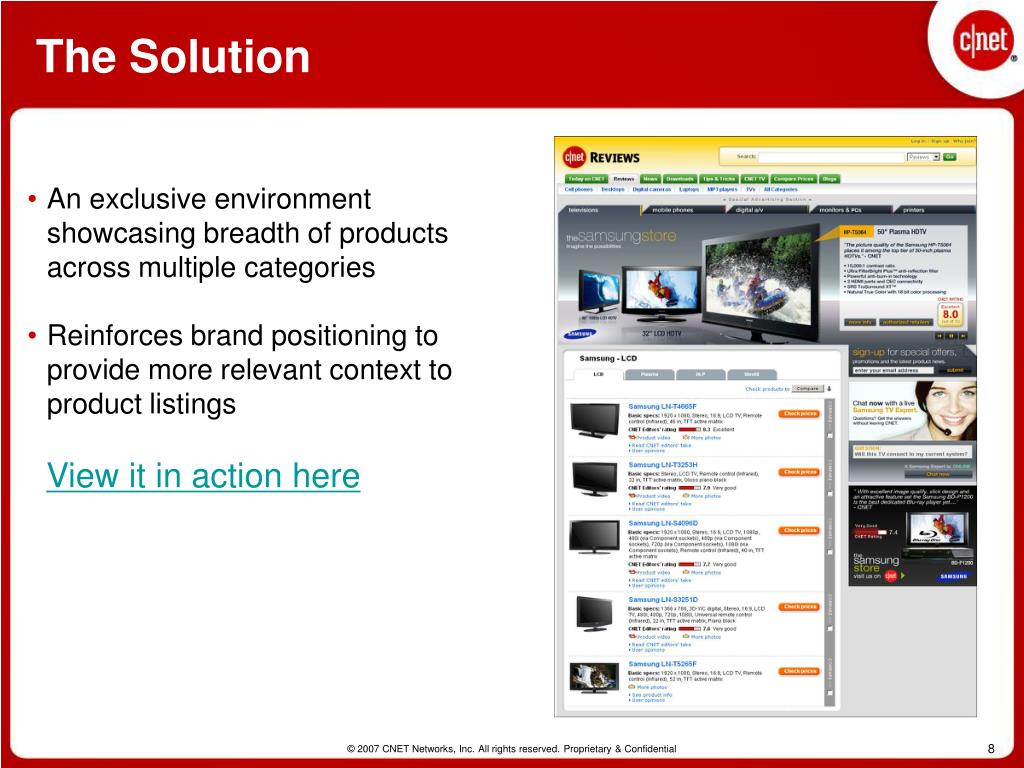Select the LCD product tab
The height and width of the screenshot is (768, 1024).
598,374
